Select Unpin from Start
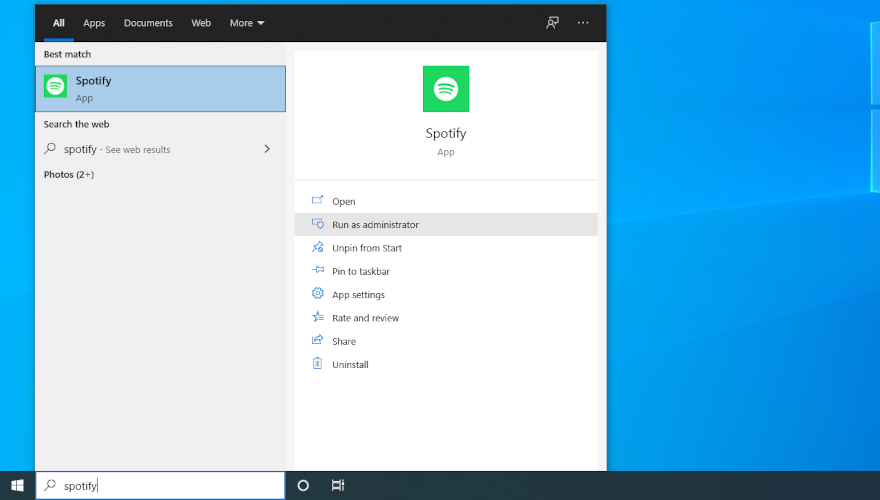 (446, 247)
